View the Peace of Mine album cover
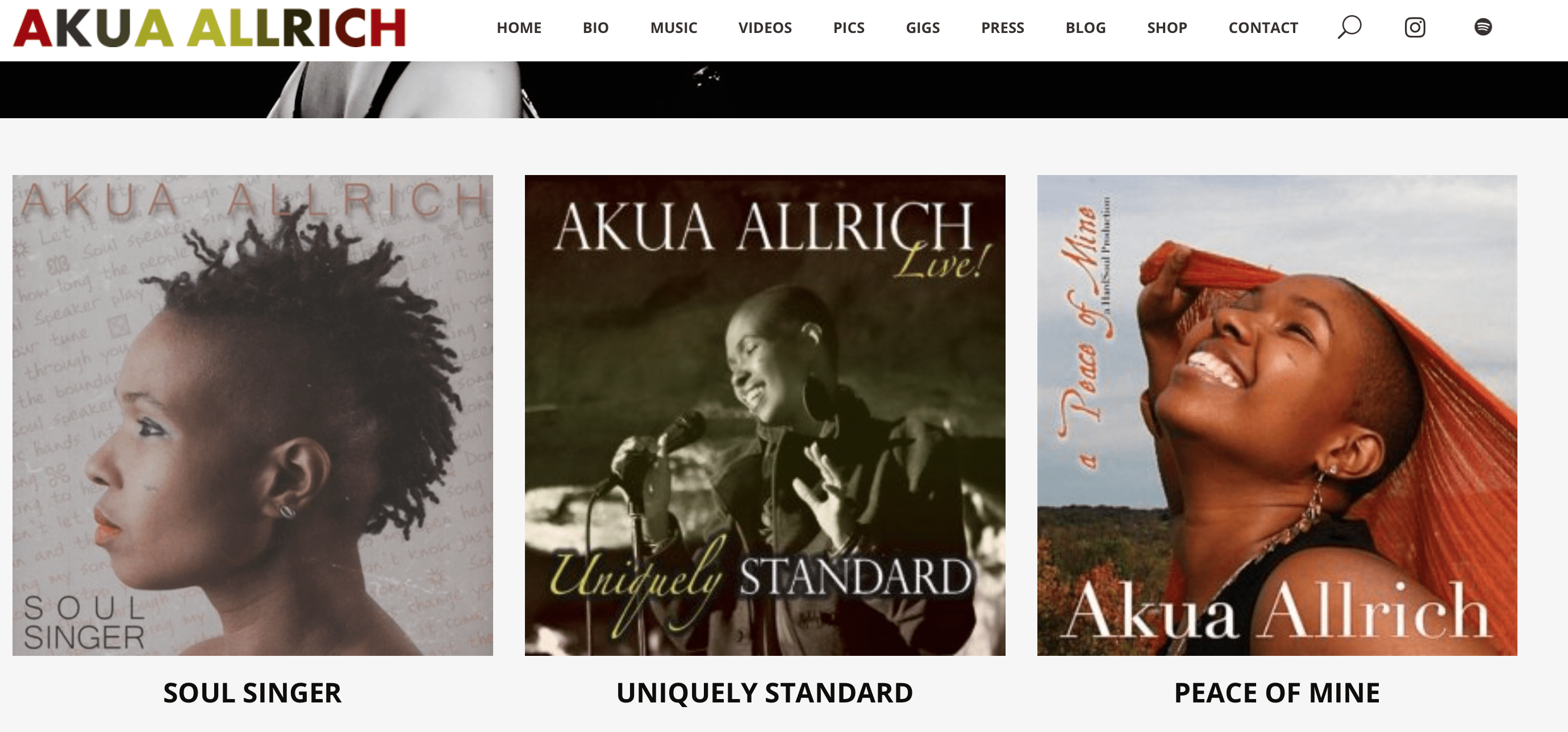 pos(1277,415)
